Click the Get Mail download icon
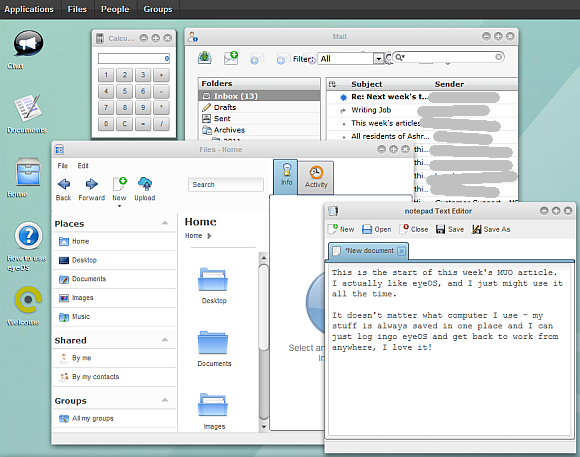This screenshot has height=457, width=580. coord(205,58)
